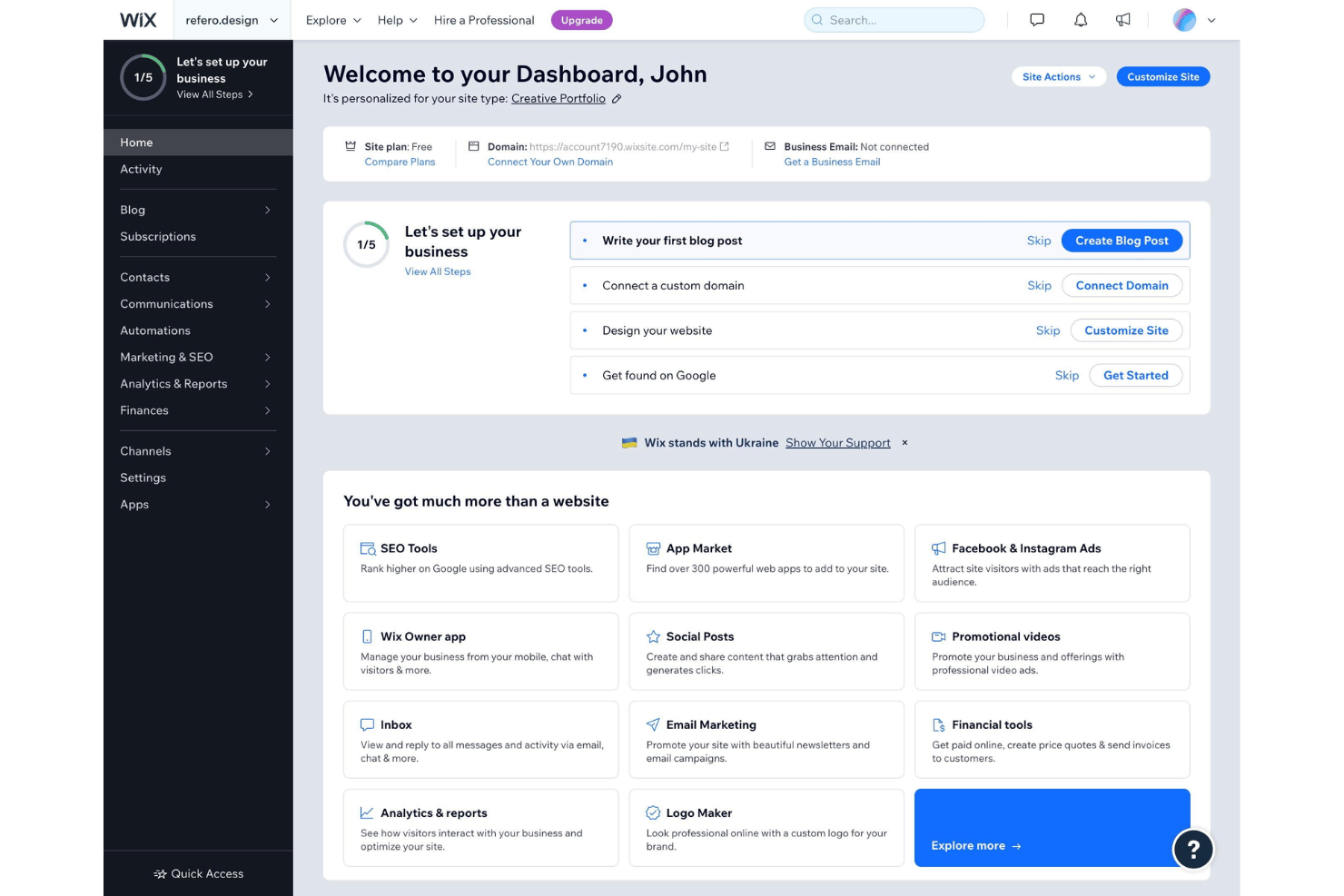The width and height of the screenshot is (1344, 896).
Task: Click the Analytics & reports chart icon
Action: tap(367, 812)
